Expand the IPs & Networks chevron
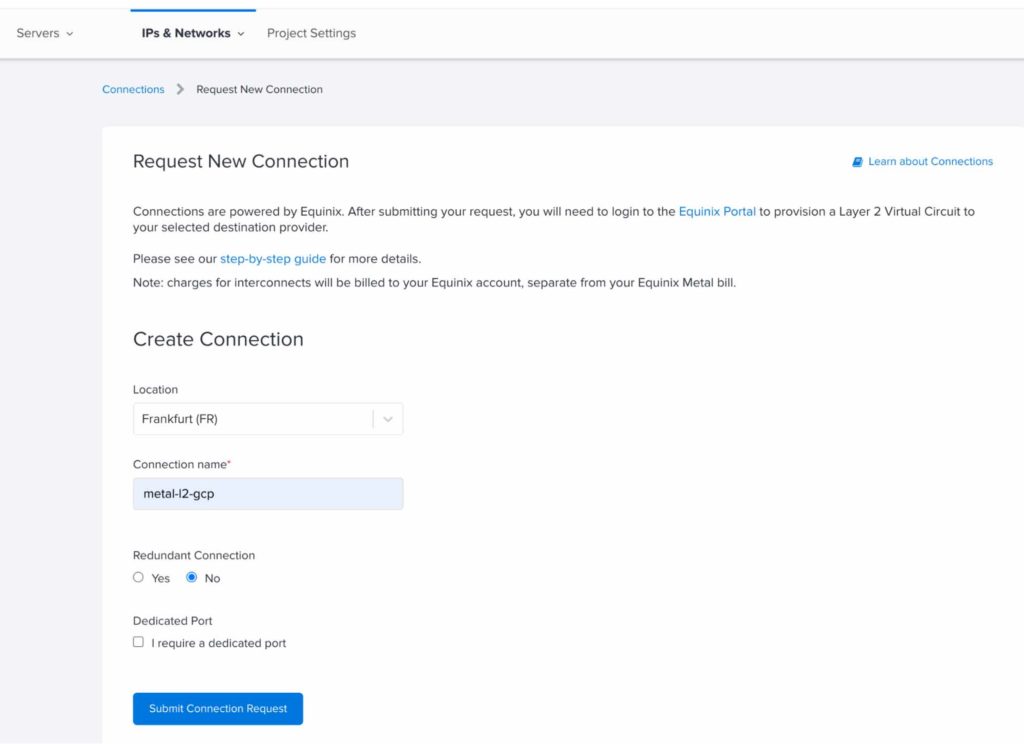Image resolution: width=1024 pixels, height=744 pixels. click(243, 32)
